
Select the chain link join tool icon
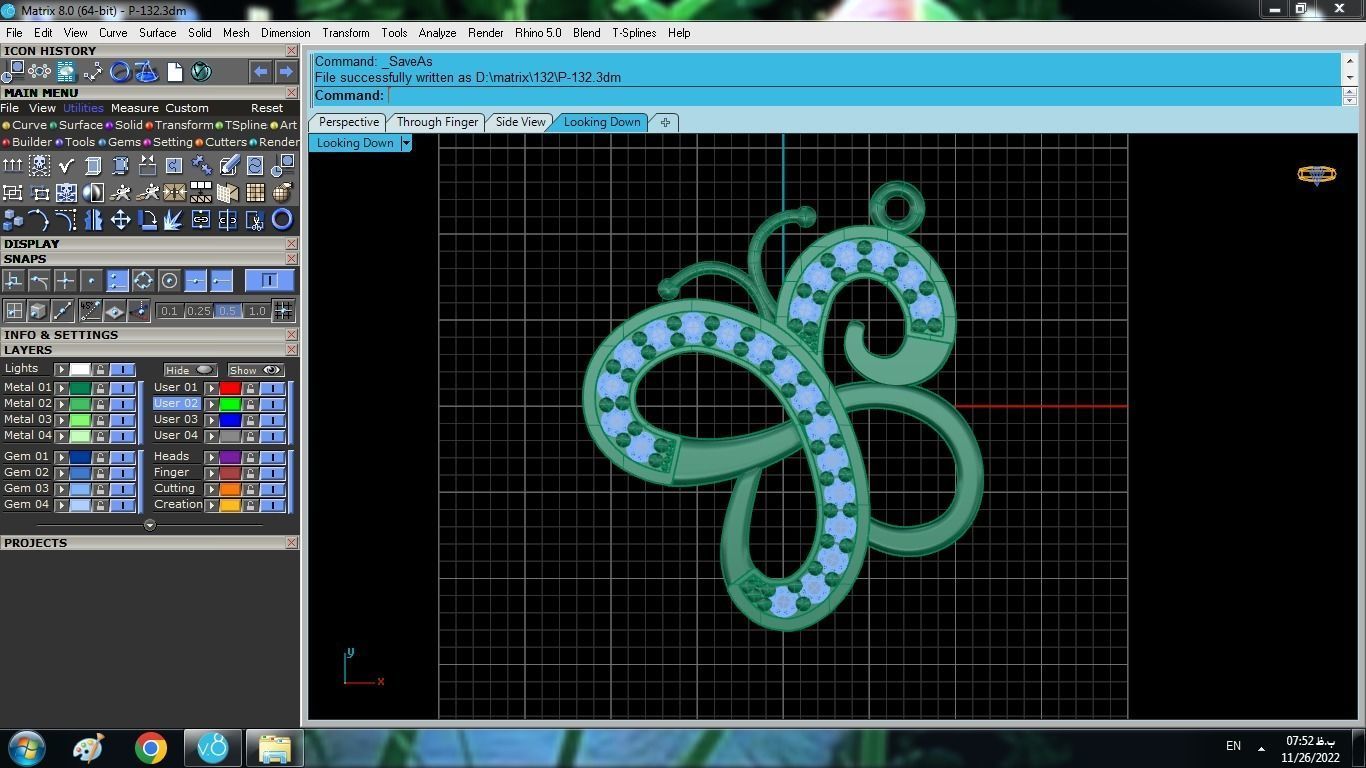pos(201,220)
